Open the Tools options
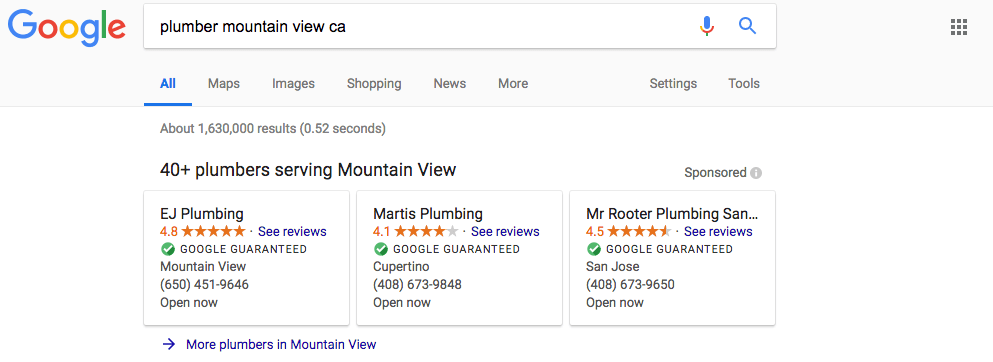 point(743,84)
